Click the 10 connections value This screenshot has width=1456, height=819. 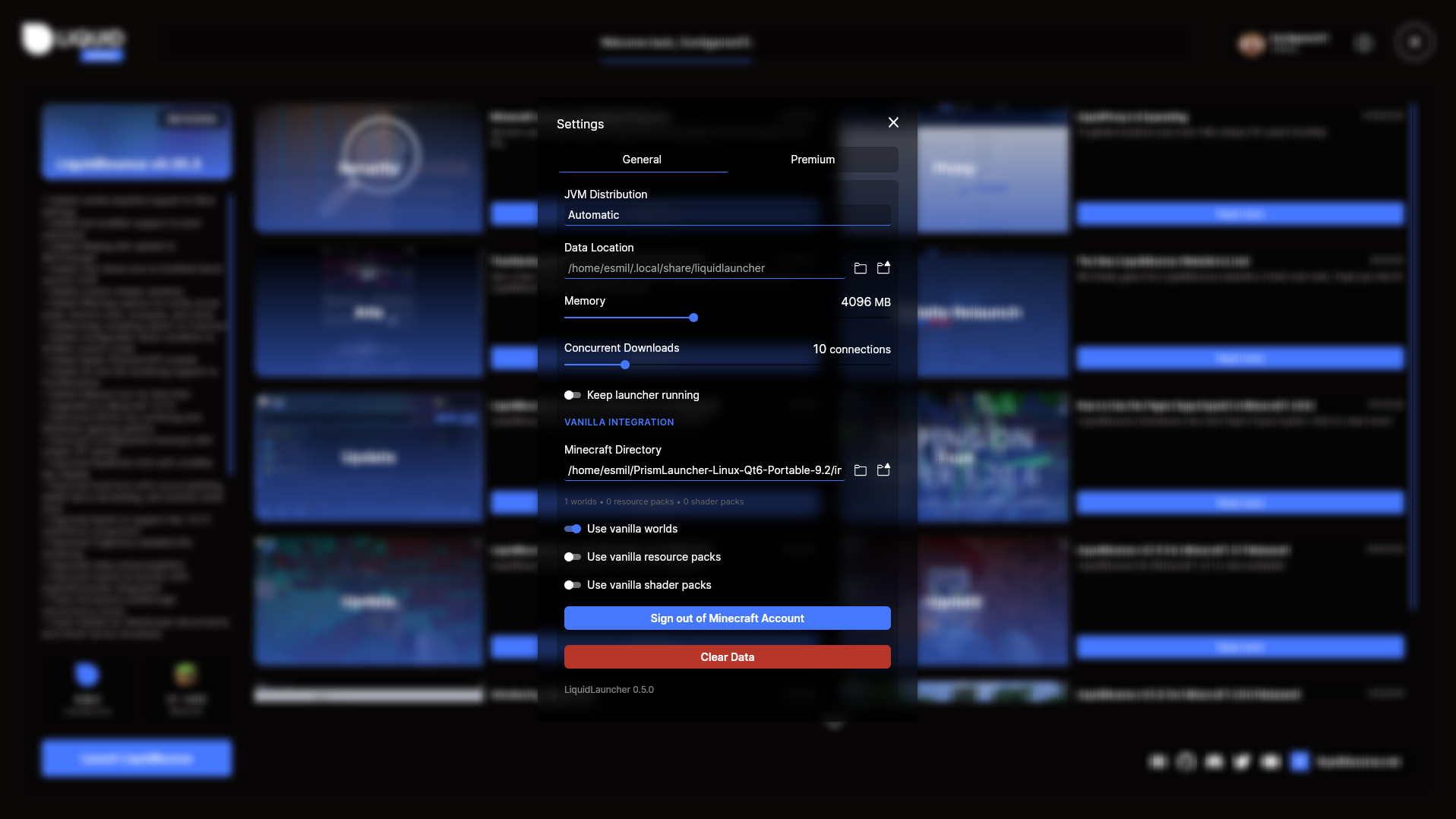click(851, 349)
